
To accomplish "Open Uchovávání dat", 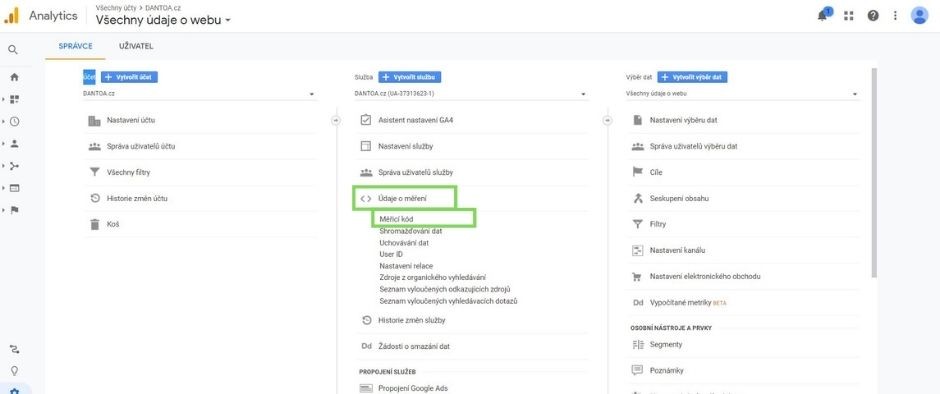I will pos(404,243).
